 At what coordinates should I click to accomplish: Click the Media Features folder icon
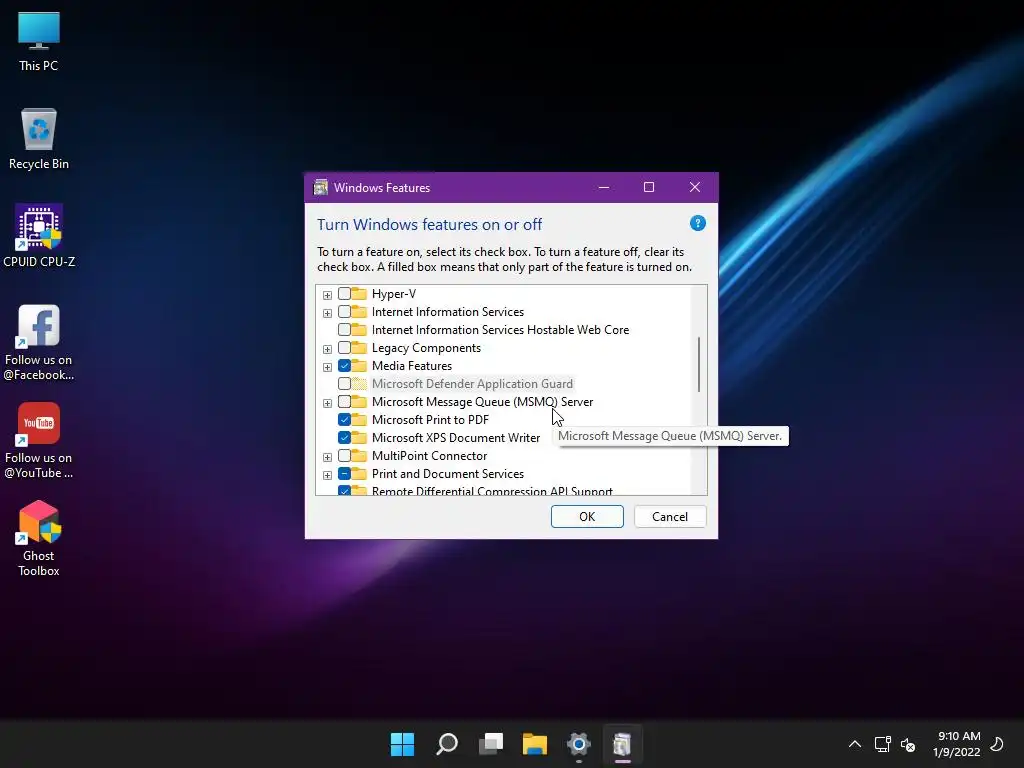point(359,366)
